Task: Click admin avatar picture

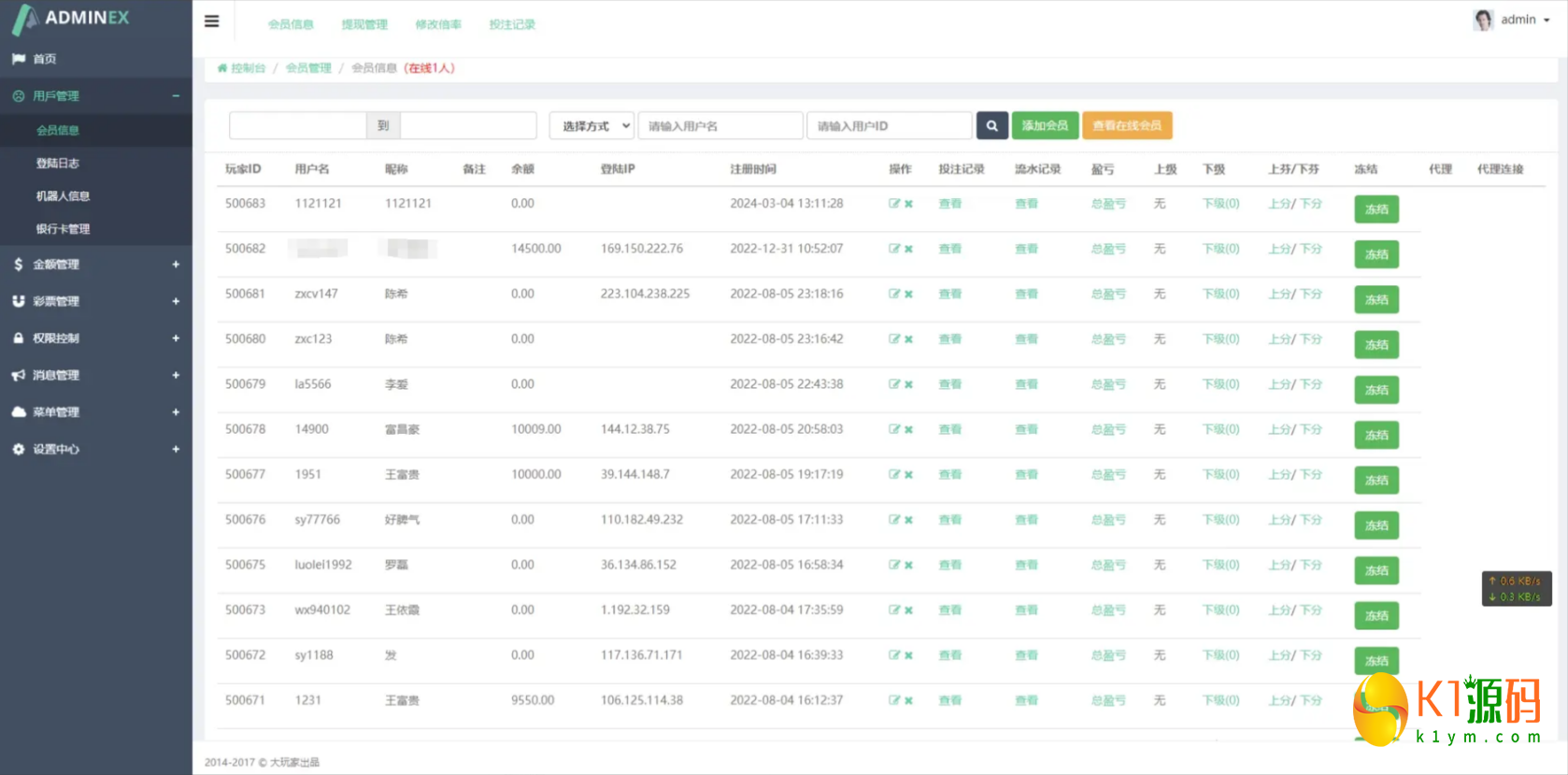Action: 1483,20
